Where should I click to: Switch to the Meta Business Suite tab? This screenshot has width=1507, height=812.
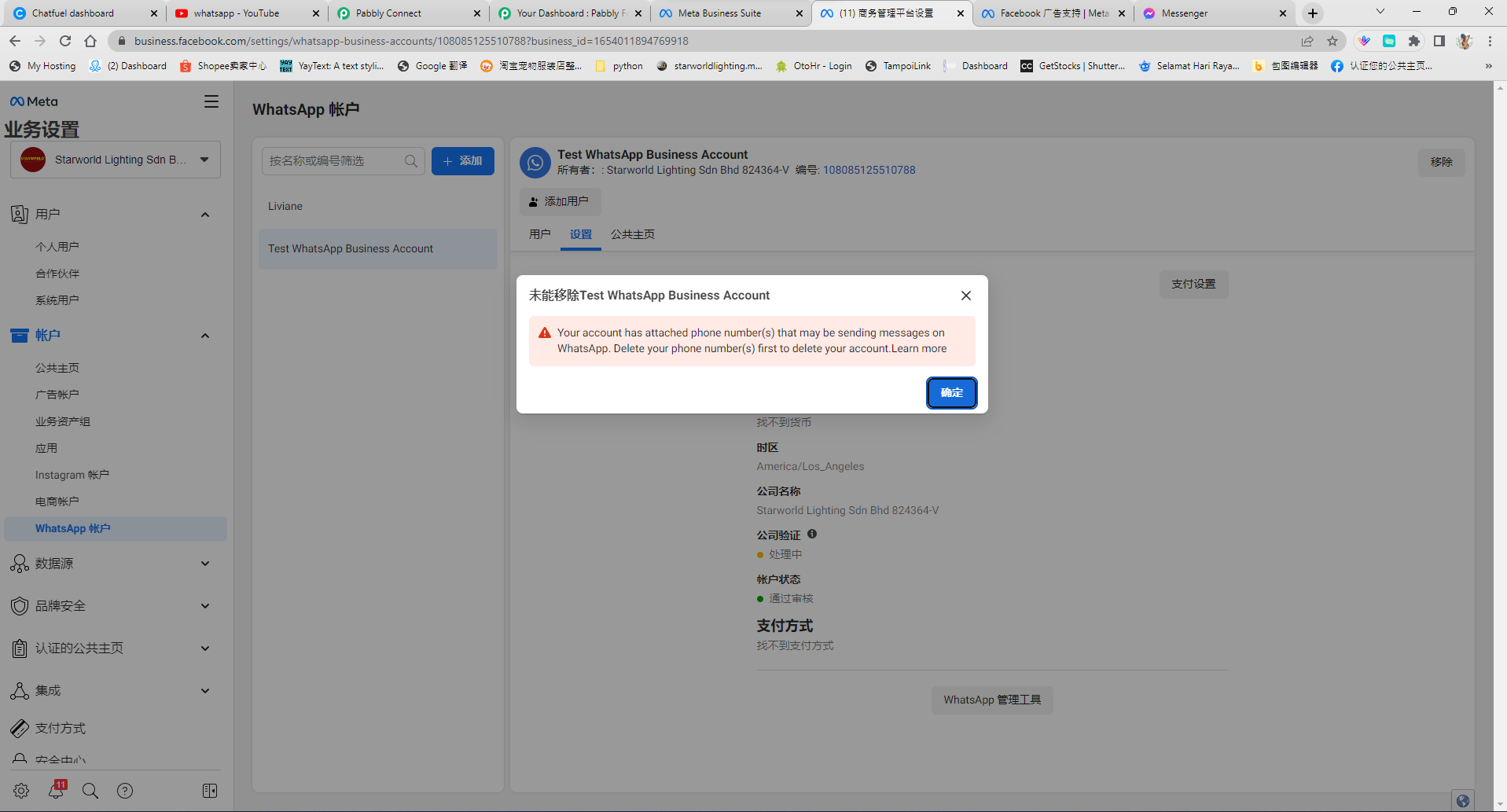click(731, 13)
